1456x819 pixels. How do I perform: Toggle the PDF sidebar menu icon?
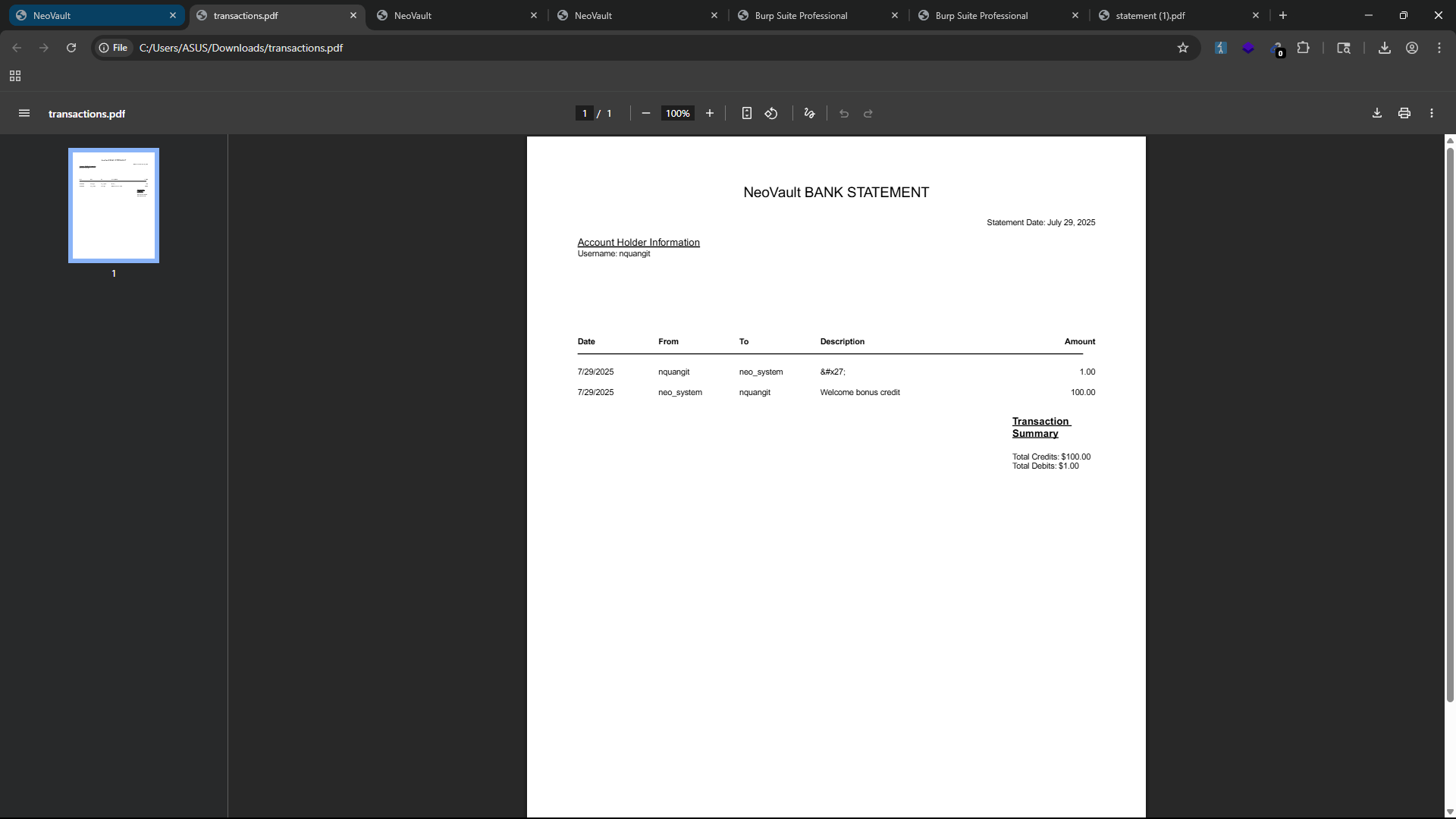point(24,114)
